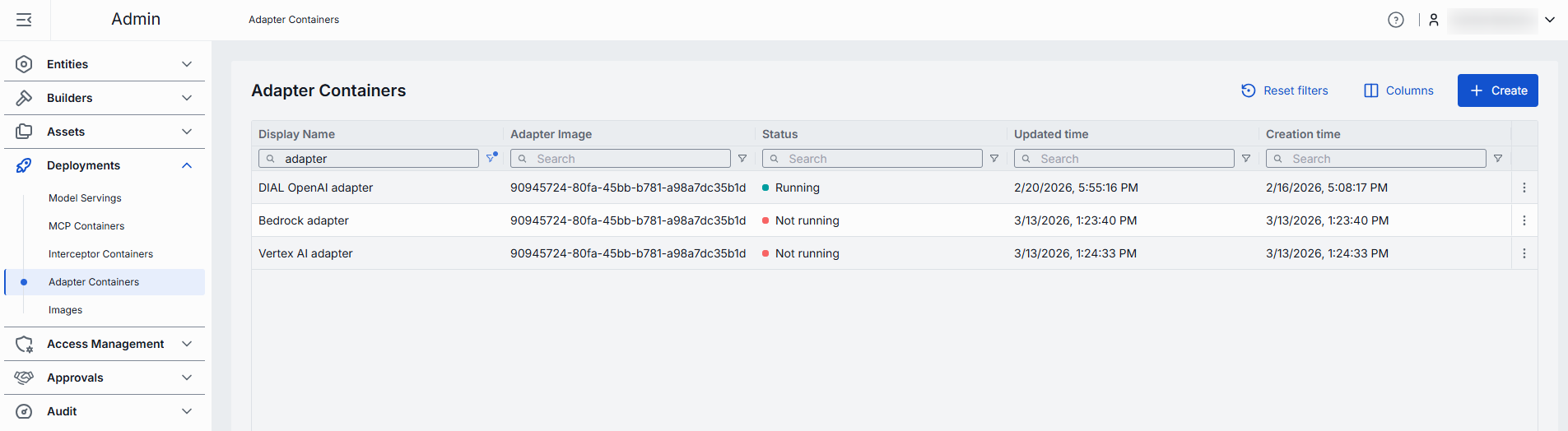Click Reset filters
This screenshot has width=1568, height=431.
1284,90
